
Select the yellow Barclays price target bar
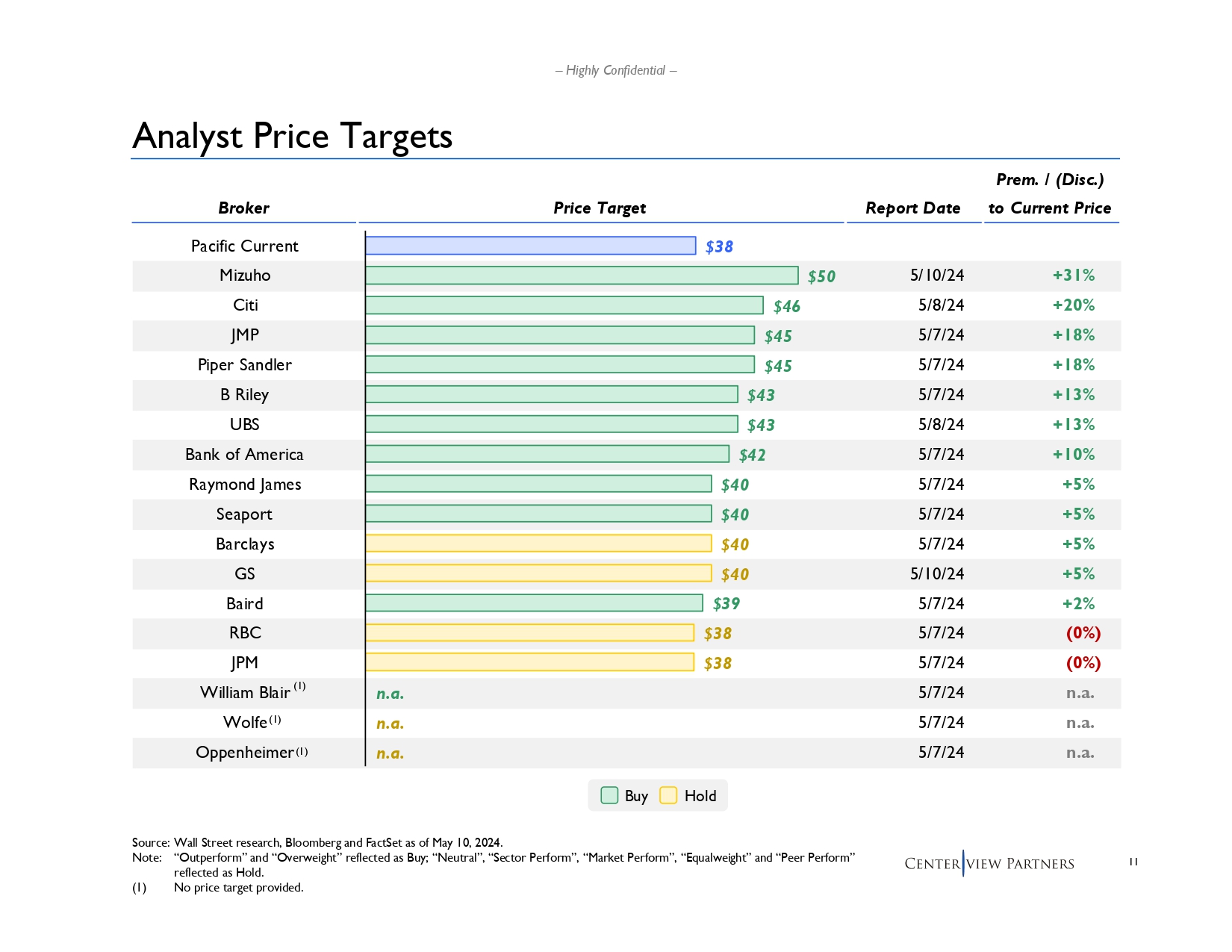click(x=538, y=544)
